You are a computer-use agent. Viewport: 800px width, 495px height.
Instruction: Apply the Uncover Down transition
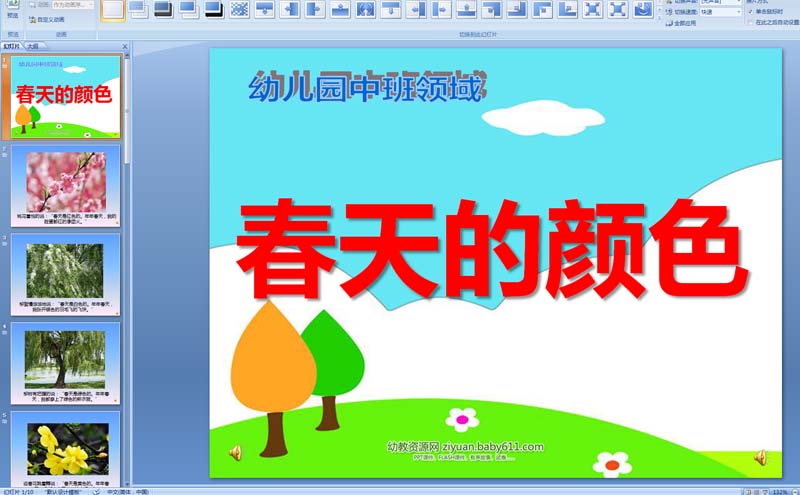click(x=391, y=9)
